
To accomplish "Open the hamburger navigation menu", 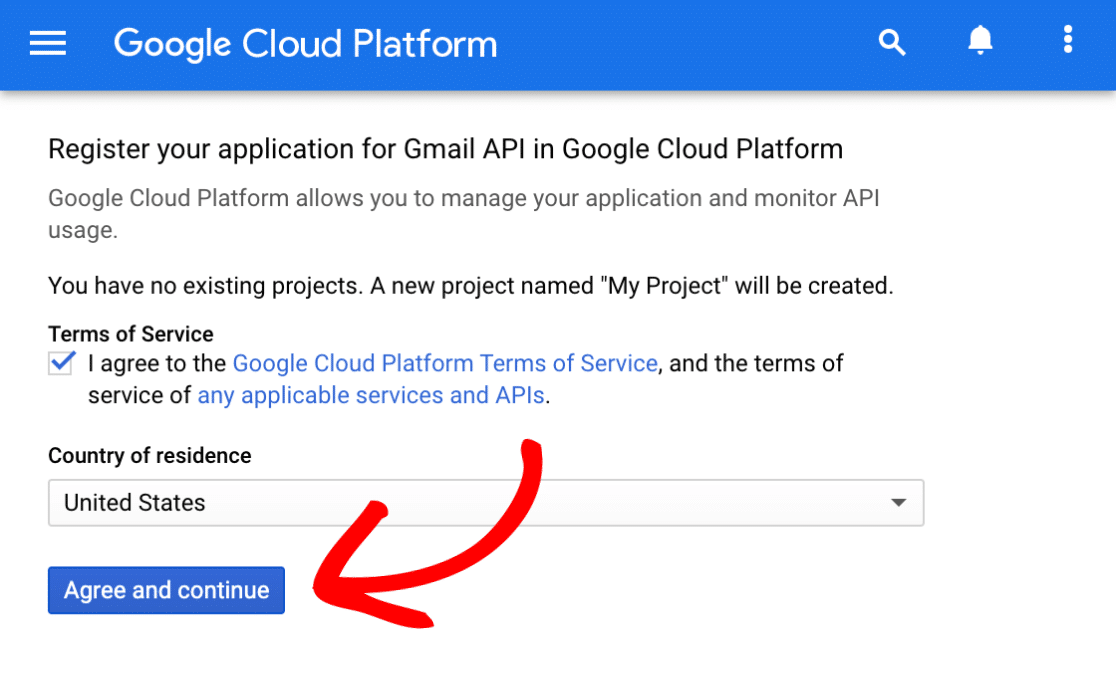I will point(48,43).
